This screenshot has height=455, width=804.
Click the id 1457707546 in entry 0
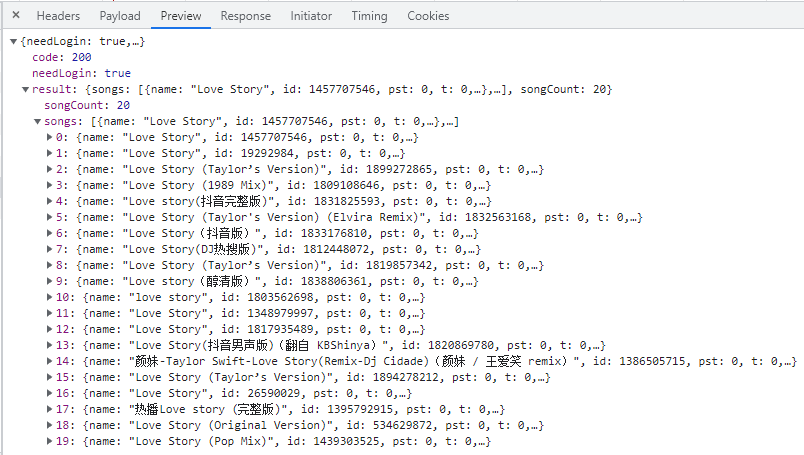coord(274,137)
